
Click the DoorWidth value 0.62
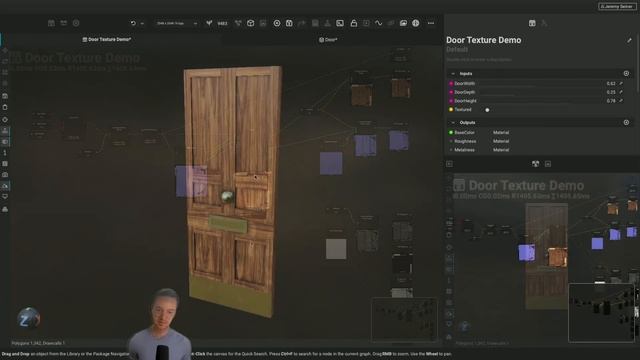pyautogui.click(x=611, y=84)
